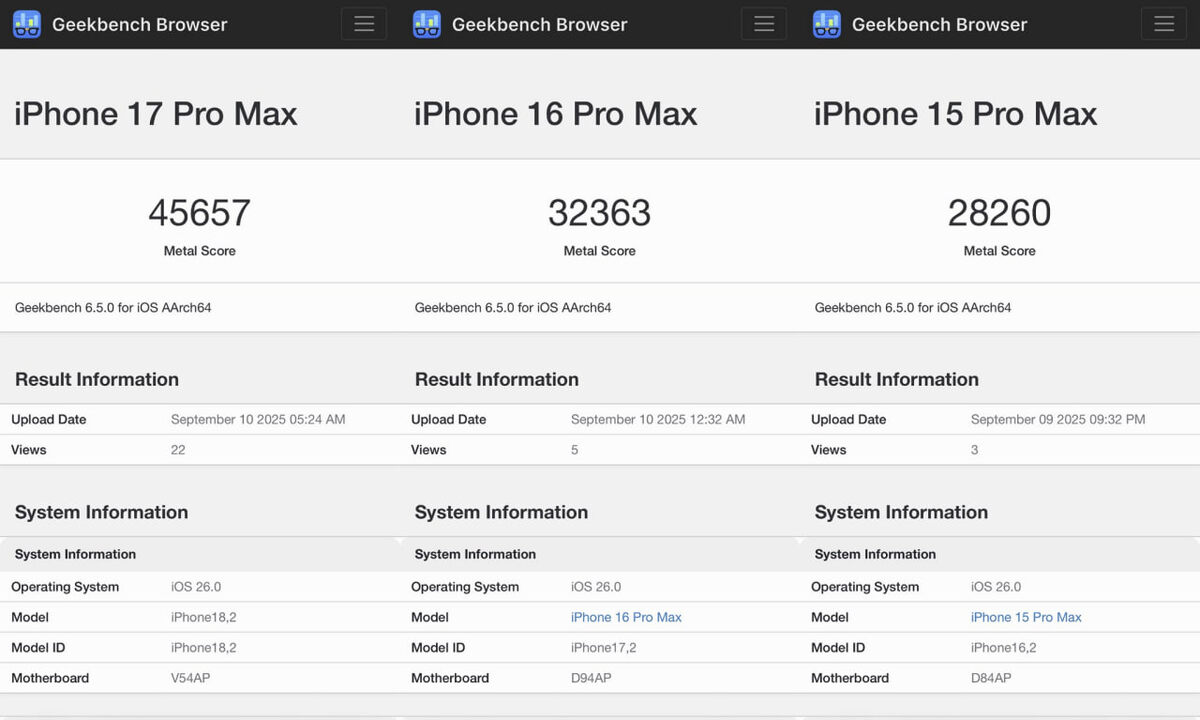Screen dimensions: 1200x720
Task: Open hamburger menu in iPhone 15 Pro Max panel
Action: click(1164, 24)
